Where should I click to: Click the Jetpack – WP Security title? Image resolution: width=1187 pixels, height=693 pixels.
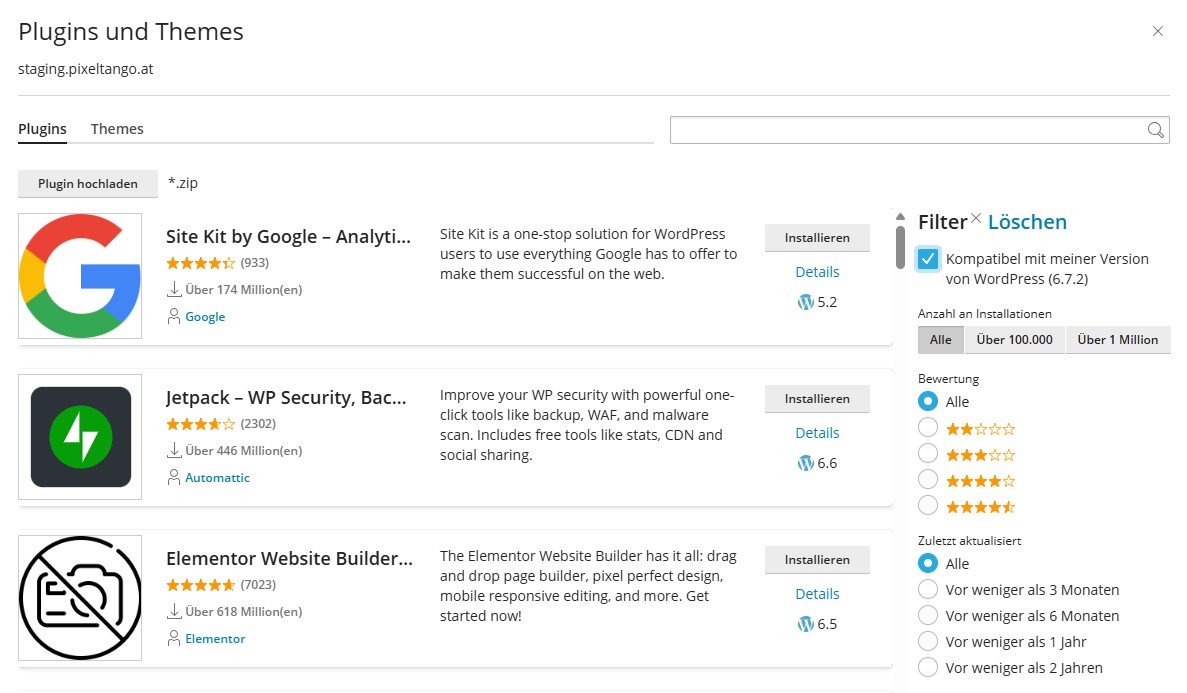(286, 398)
